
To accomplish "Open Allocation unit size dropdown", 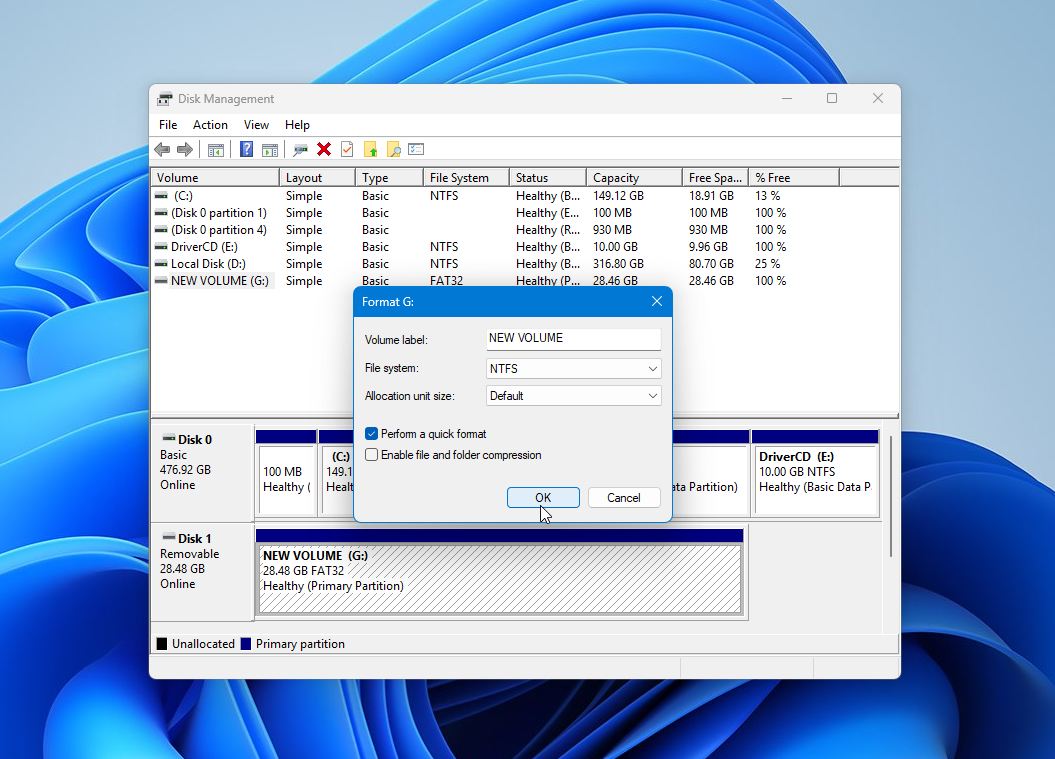I will pyautogui.click(x=573, y=396).
